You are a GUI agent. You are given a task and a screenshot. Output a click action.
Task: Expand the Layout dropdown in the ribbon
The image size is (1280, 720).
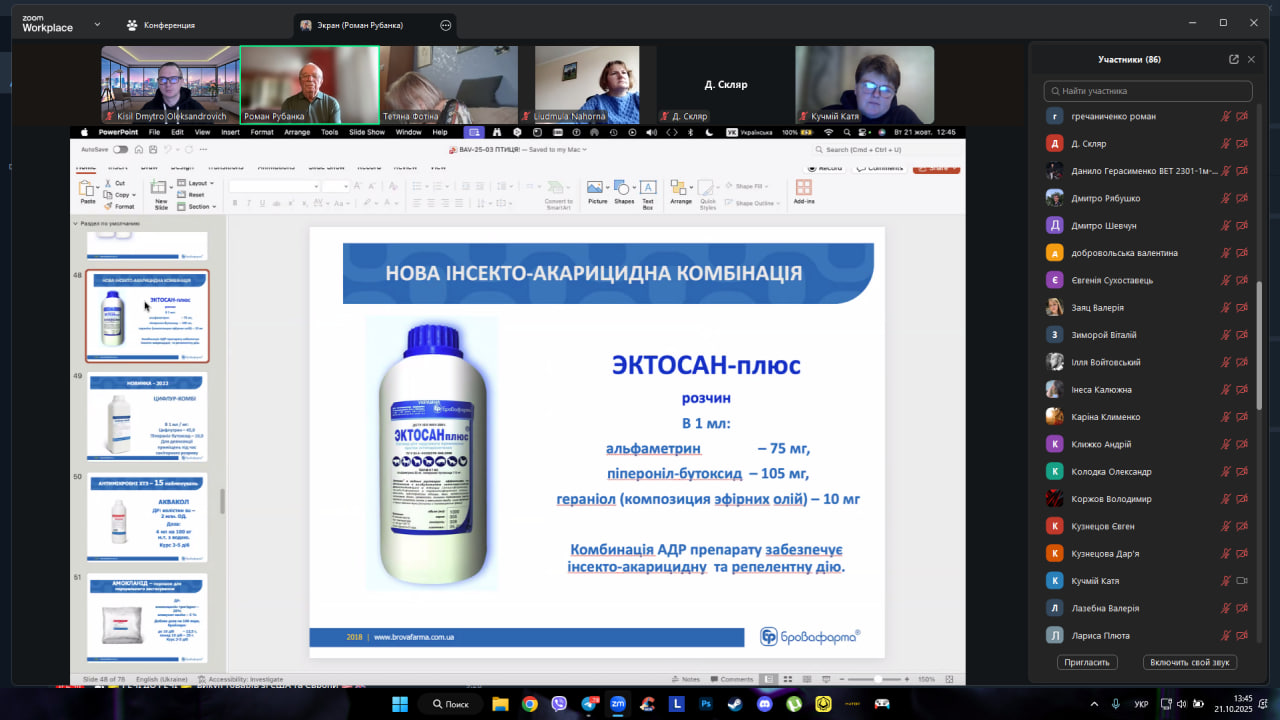click(x=198, y=183)
